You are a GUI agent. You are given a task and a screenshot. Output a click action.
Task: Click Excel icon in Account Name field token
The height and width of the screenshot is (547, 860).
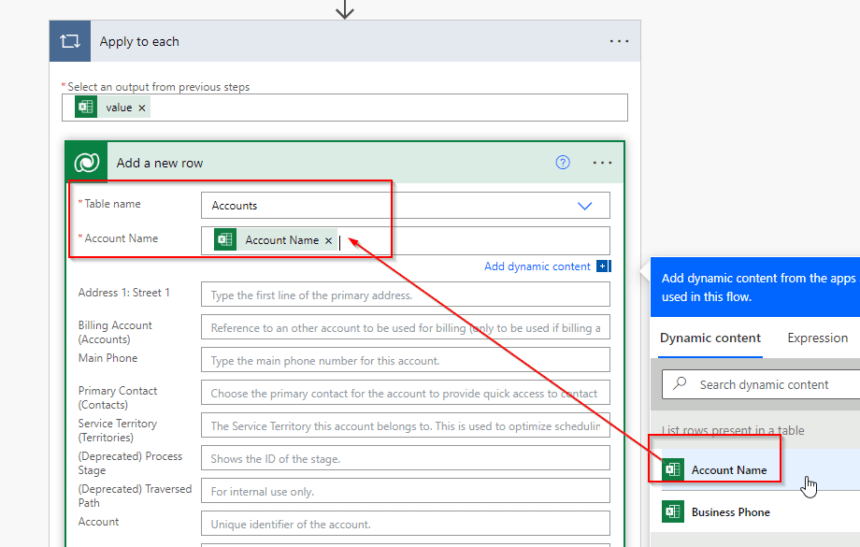pos(225,240)
